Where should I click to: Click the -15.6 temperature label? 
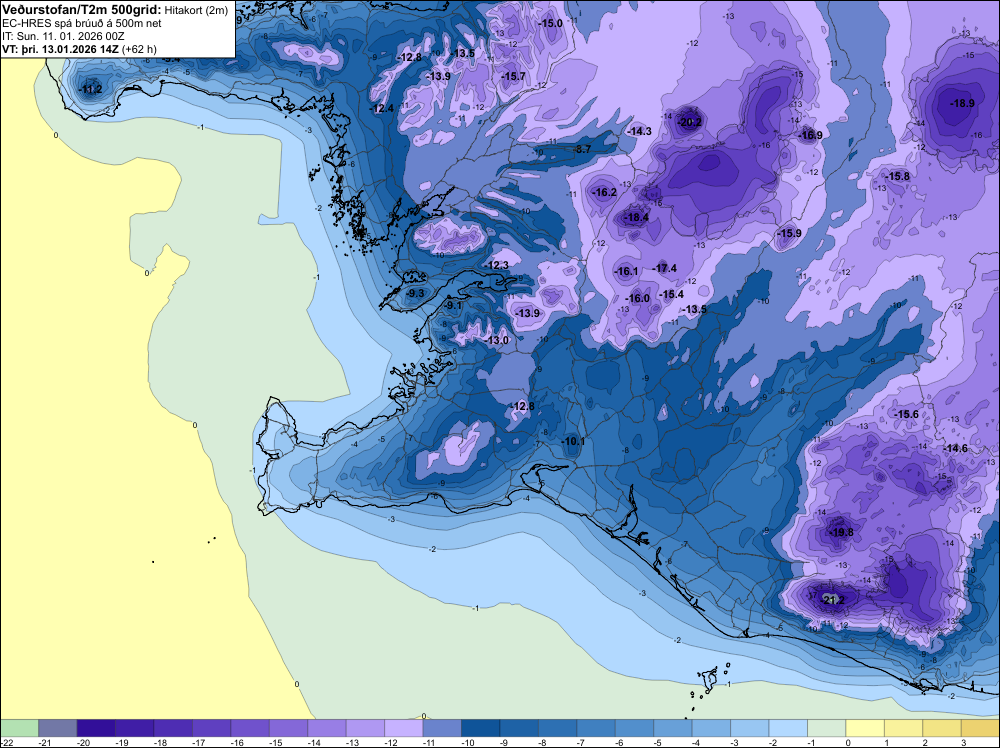pyautogui.click(x=906, y=414)
